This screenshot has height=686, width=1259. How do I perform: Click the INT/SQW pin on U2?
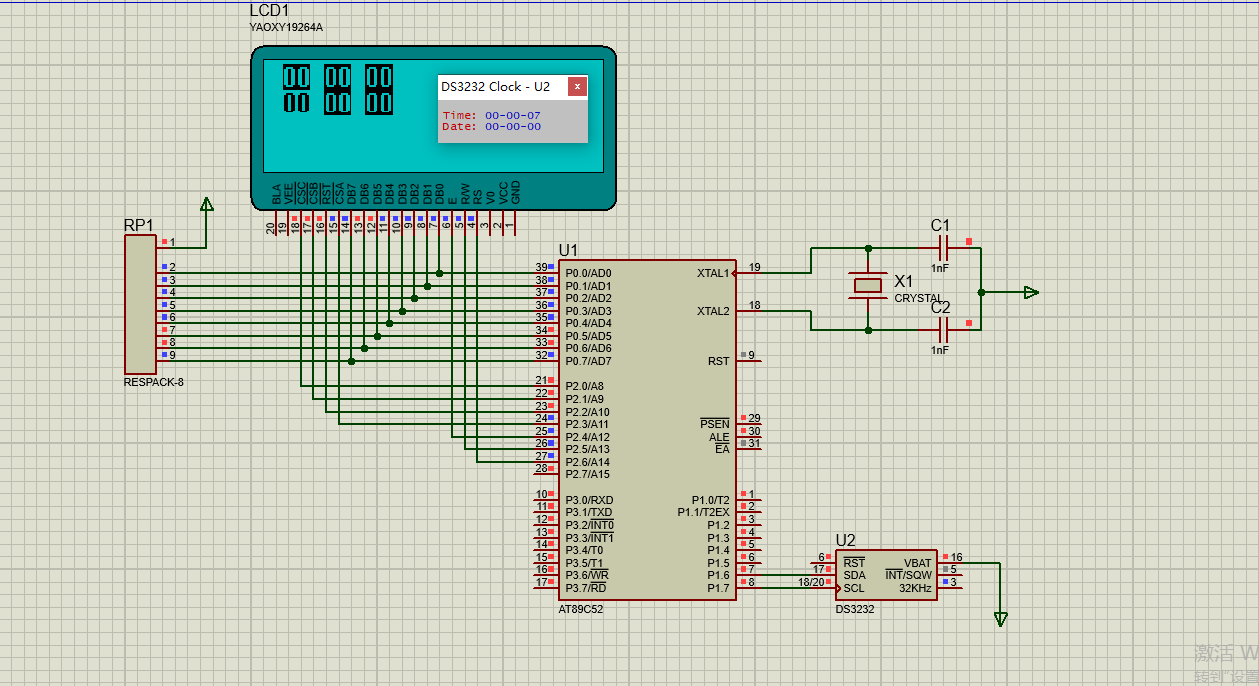909,575
